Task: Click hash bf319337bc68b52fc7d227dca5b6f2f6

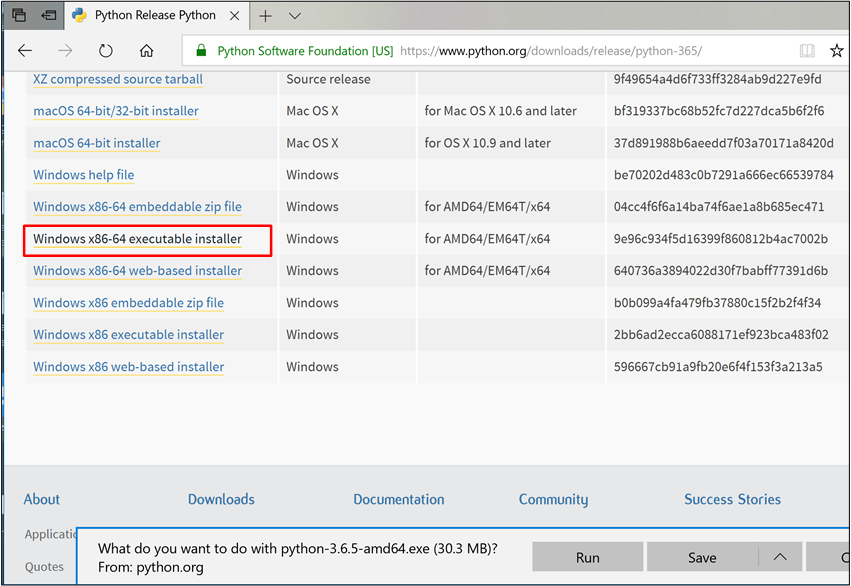Action: click(719, 111)
